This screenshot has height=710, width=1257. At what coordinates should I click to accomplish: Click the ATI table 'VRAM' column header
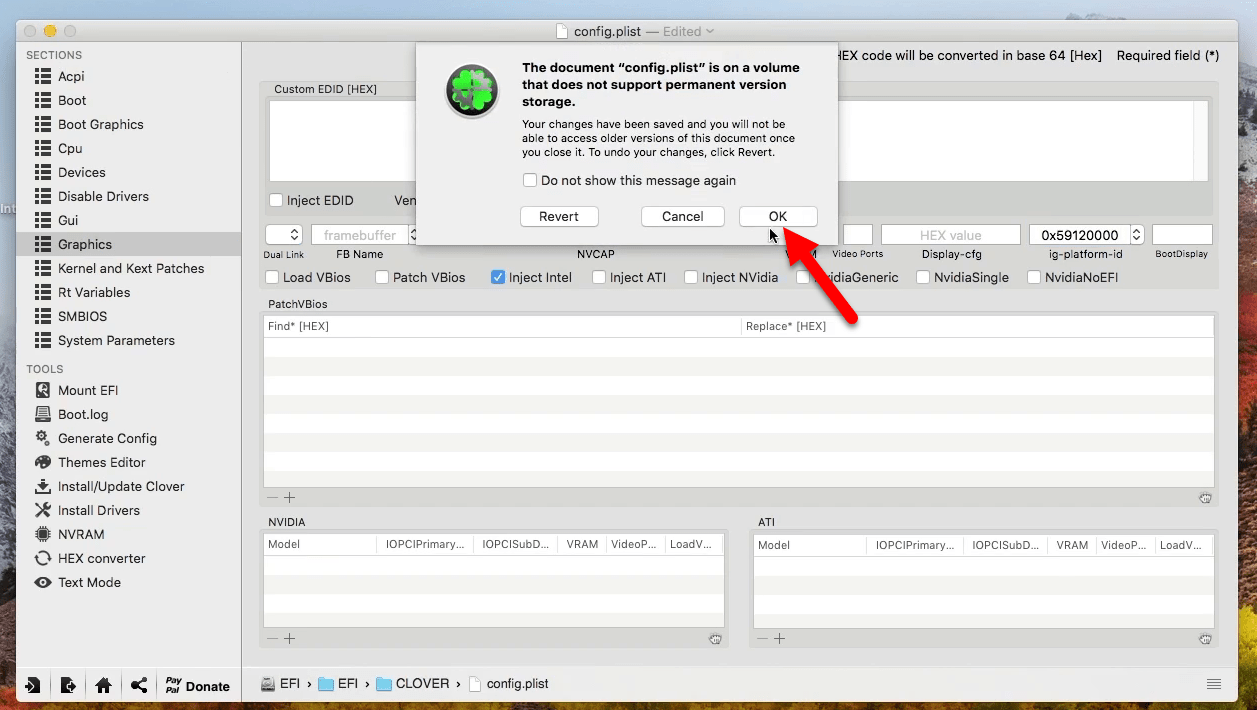(1073, 545)
